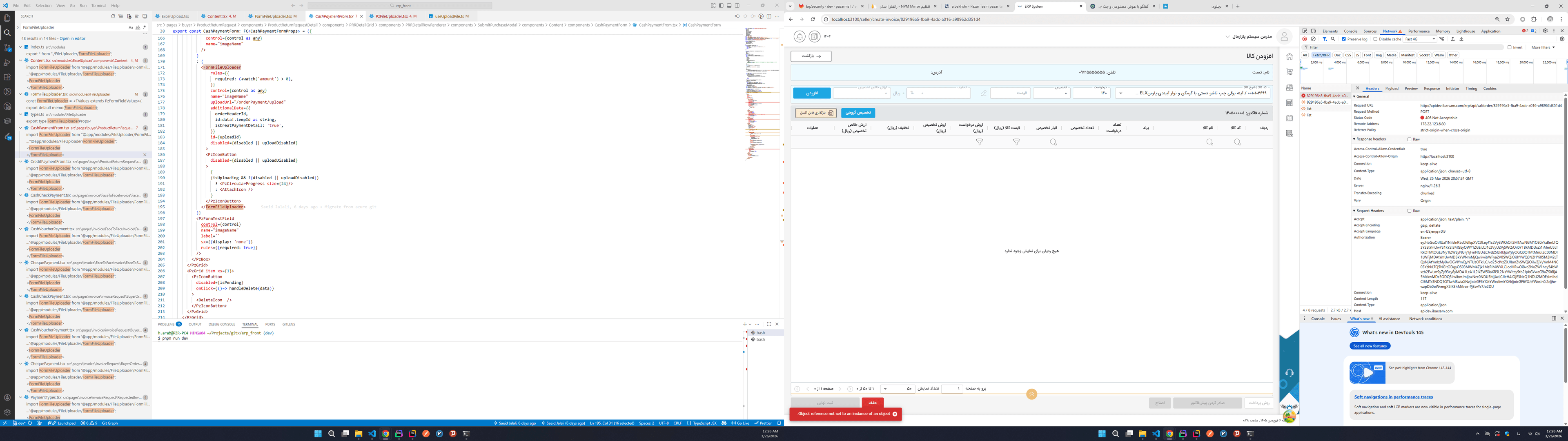Click the قیمت price input field
Viewport: 1568px width, 441px height.
pos(1010,93)
